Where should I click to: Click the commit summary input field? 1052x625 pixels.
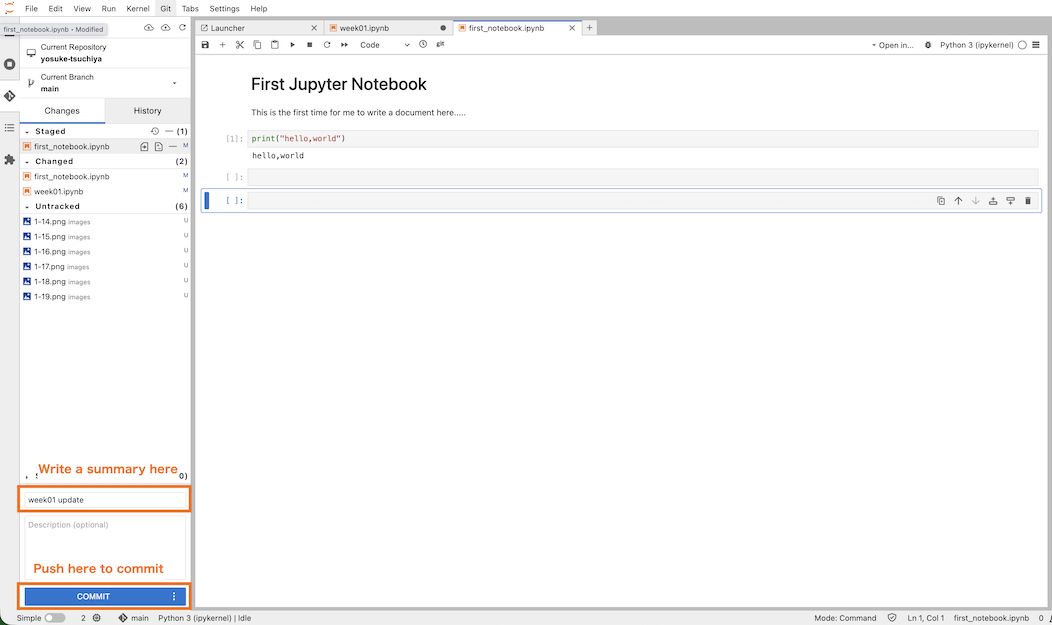(x=105, y=499)
